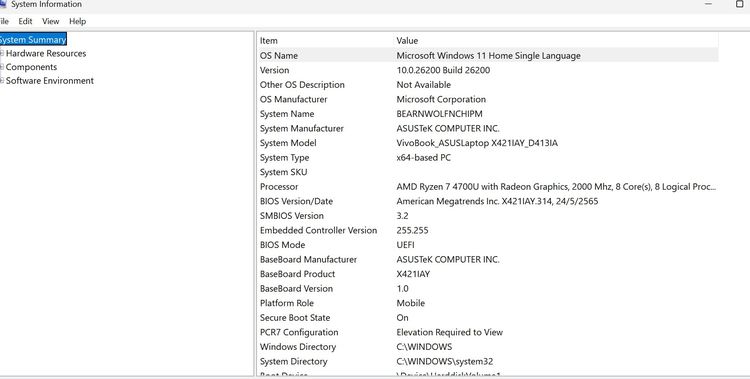The height and width of the screenshot is (379, 750).
Task: Click the VivoBook_ASUSLaptop X421IAY_D413IA value
Action: click(477, 143)
